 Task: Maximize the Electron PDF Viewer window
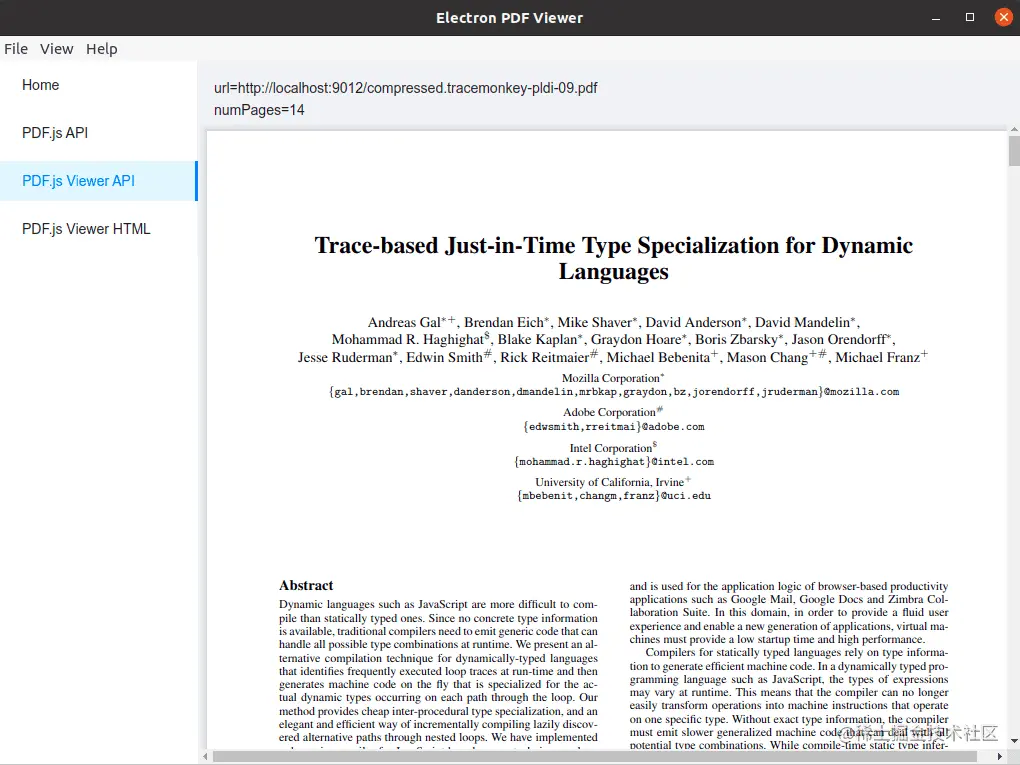point(970,18)
